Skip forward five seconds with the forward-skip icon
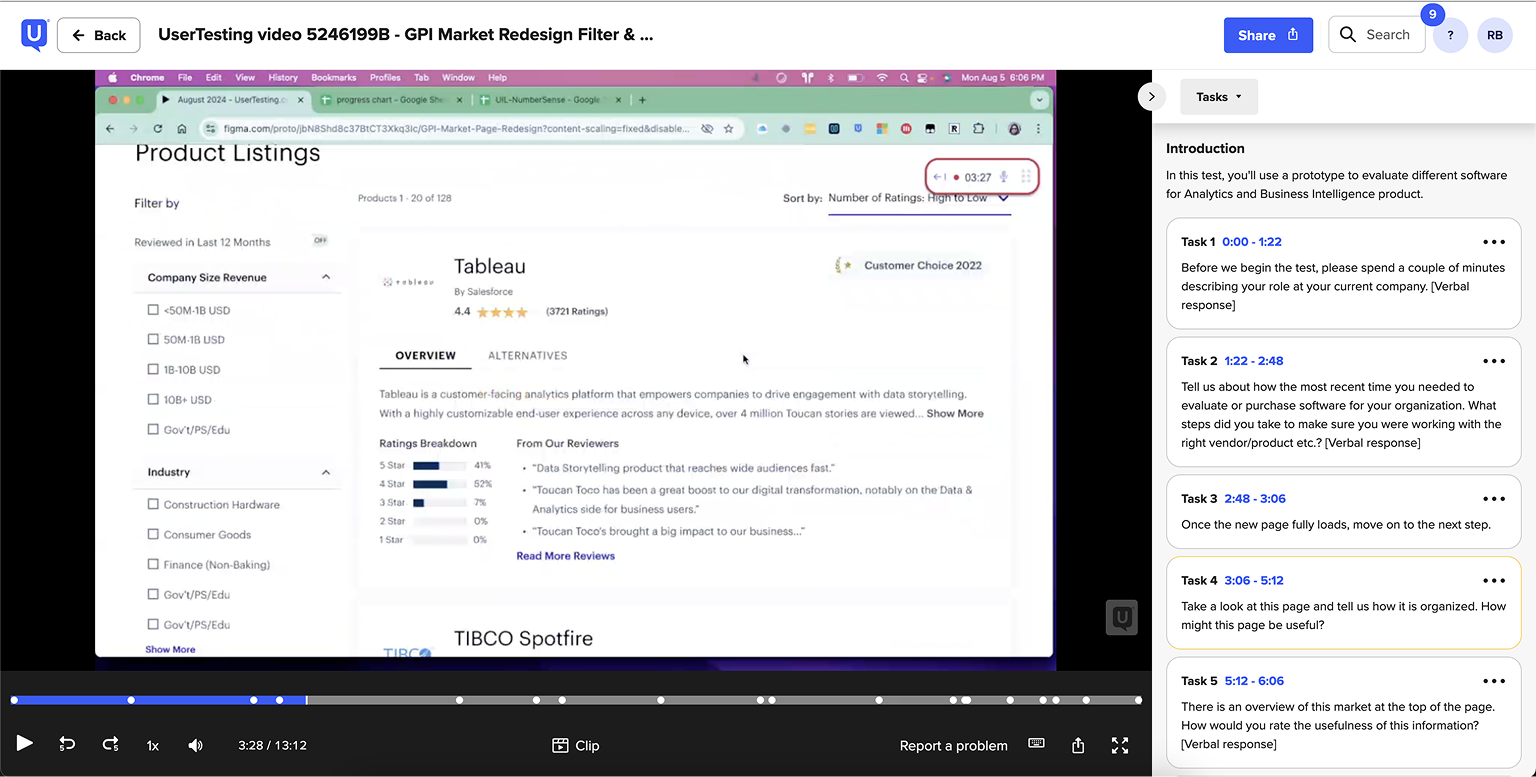The height and width of the screenshot is (777, 1536). [x=111, y=744]
